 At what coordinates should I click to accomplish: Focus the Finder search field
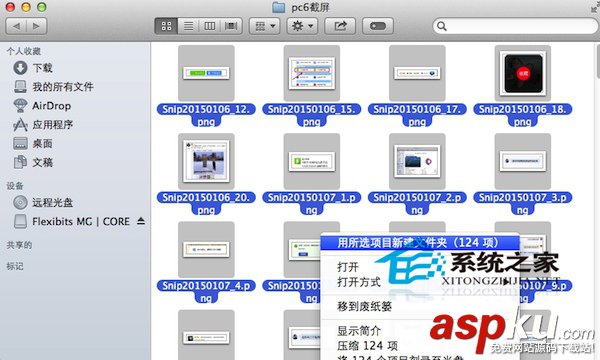tap(515, 26)
